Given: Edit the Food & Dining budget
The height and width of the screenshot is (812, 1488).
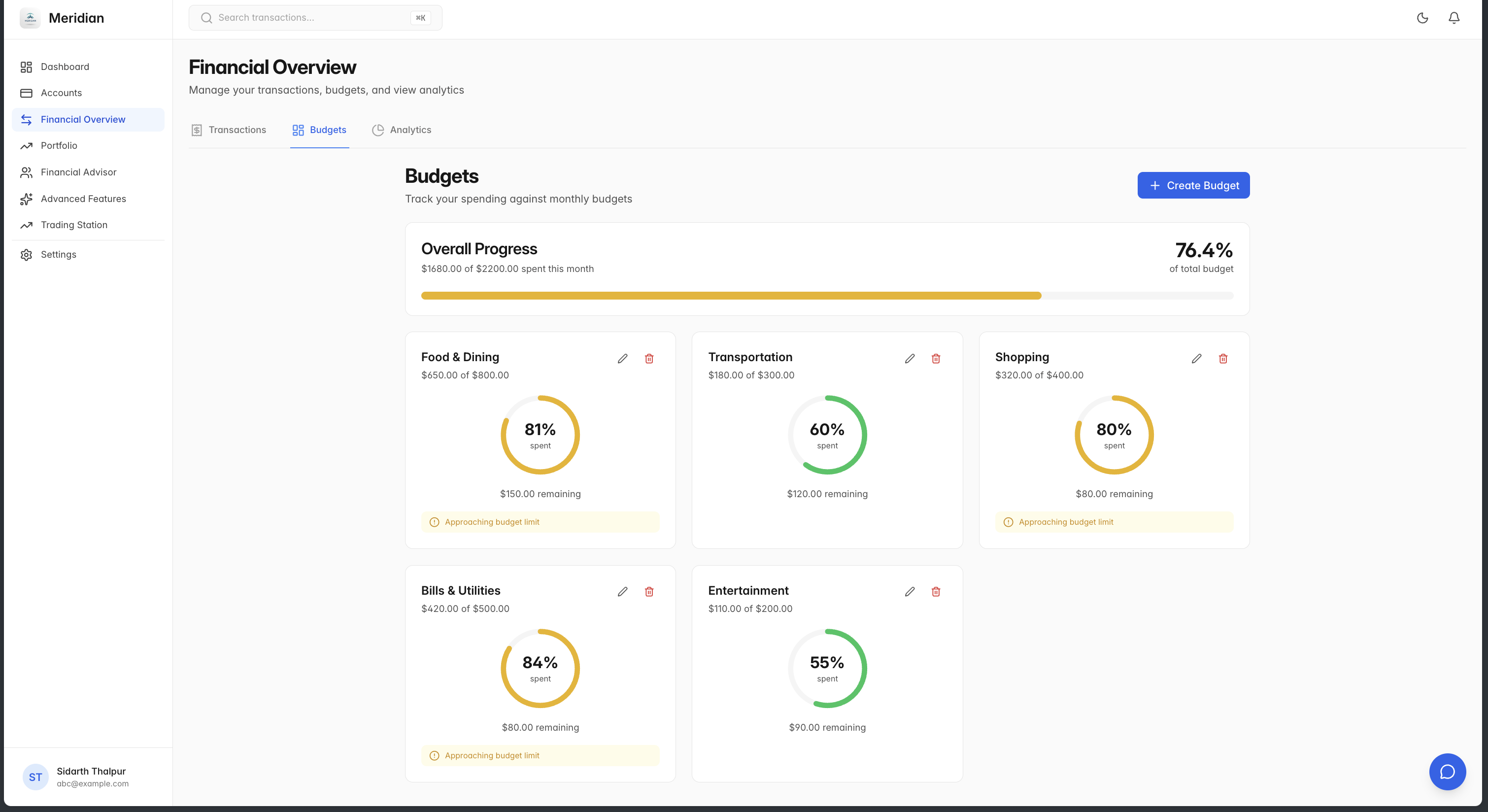Looking at the screenshot, I should tap(622, 359).
